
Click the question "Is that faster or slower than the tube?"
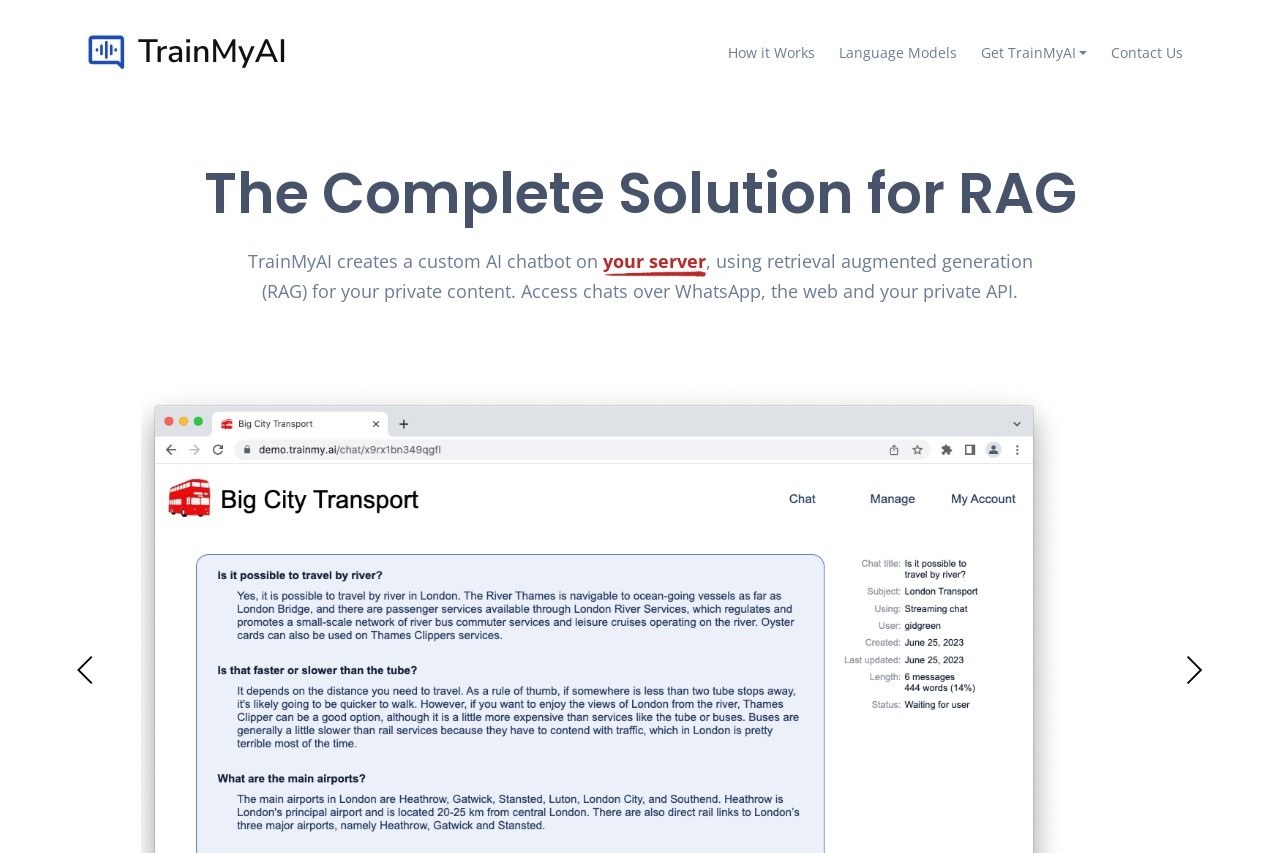[317, 670]
